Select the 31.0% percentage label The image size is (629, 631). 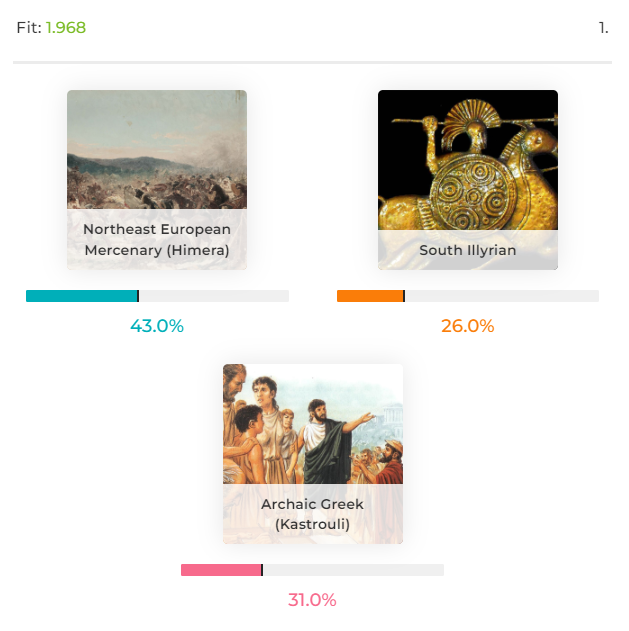click(312, 600)
